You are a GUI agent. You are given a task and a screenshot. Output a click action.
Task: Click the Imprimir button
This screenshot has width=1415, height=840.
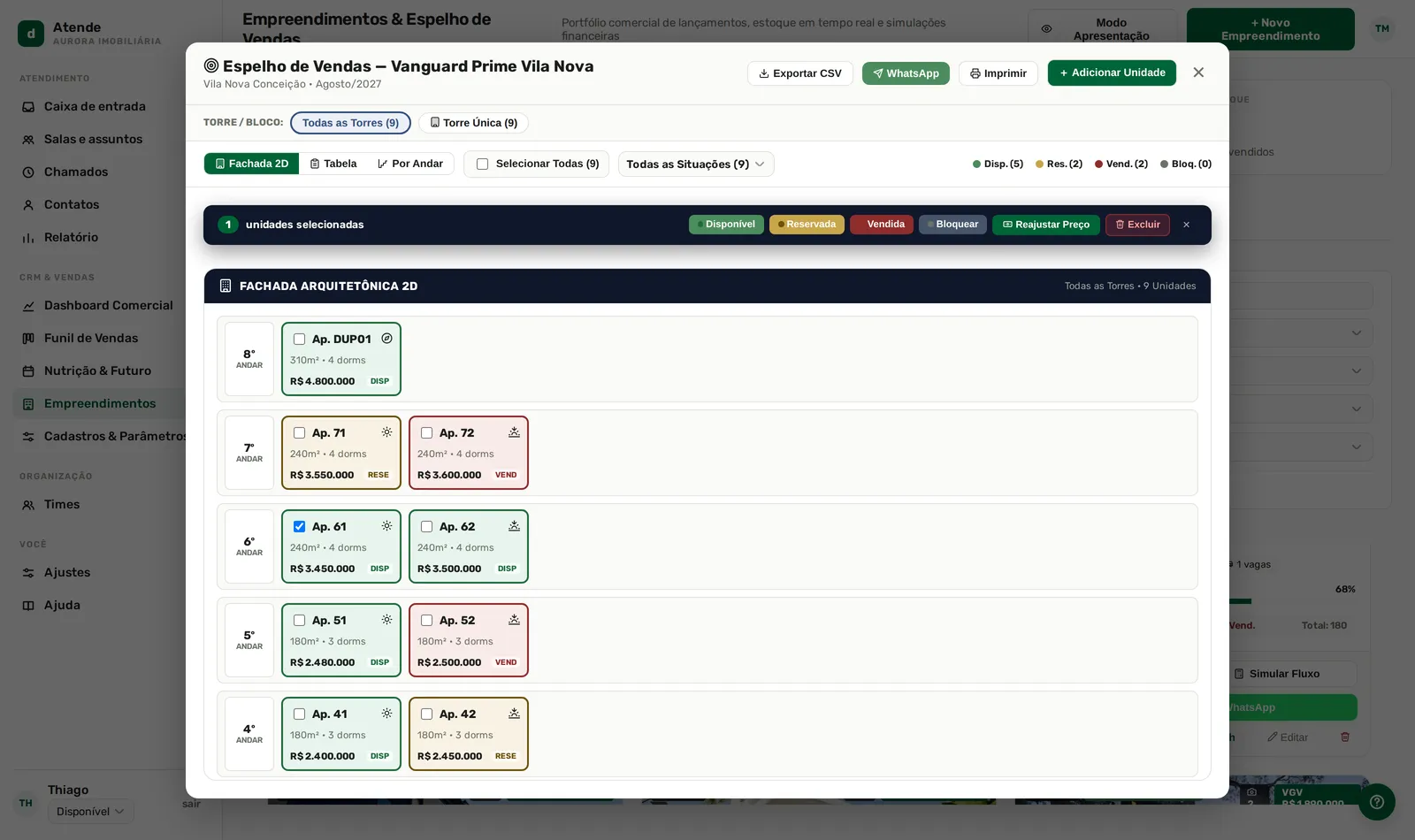pyautogui.click(x=998, y=73)
